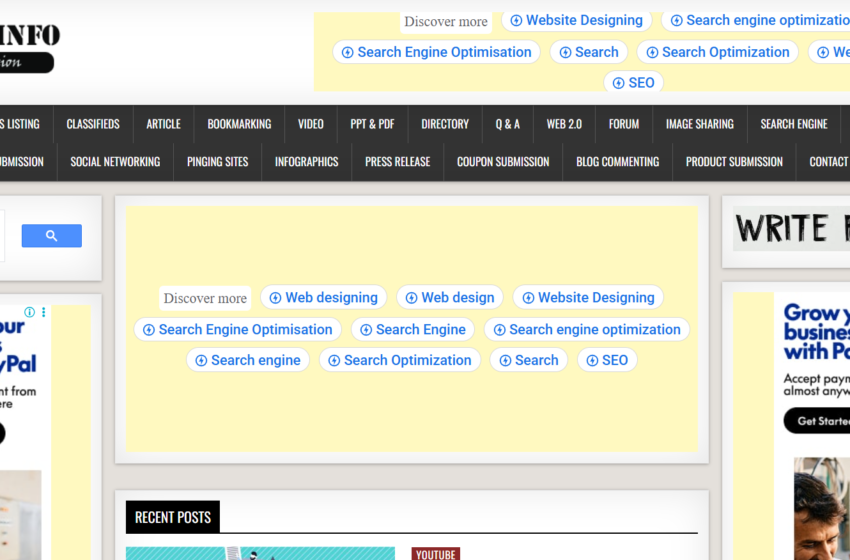Open Web 2.0 menu item

(x=564, y=124)
